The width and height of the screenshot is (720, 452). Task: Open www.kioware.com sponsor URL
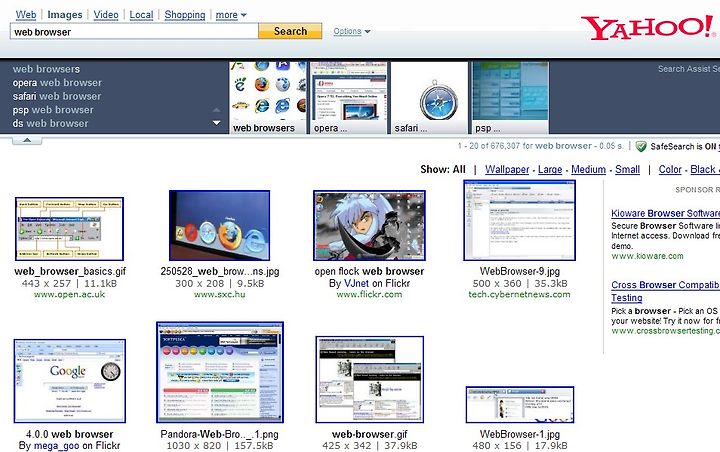[647, 256]
